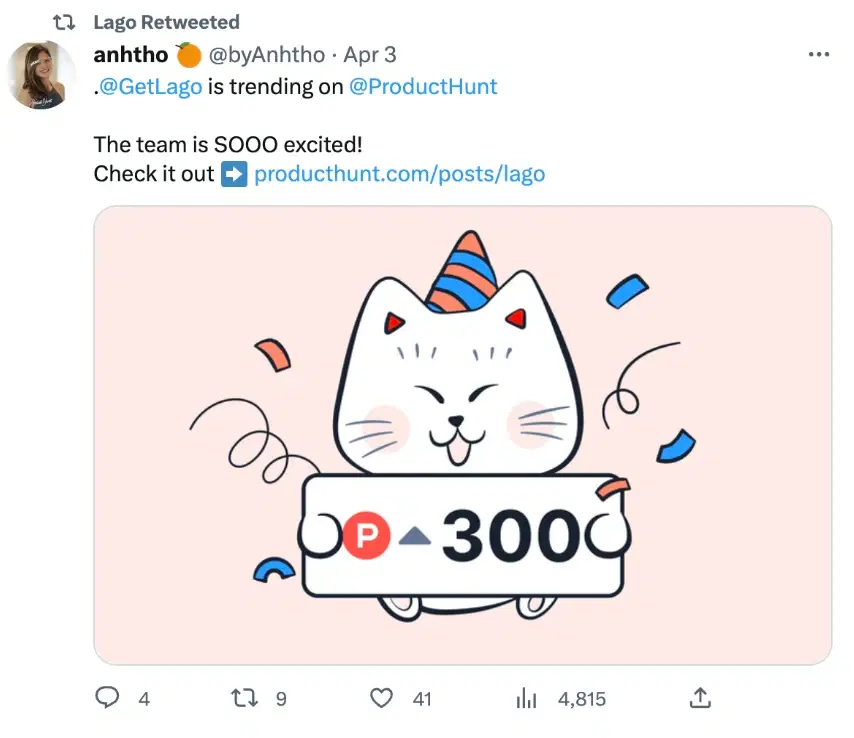
Task: Open anhtho's profile picture
Action: [41, 75]
